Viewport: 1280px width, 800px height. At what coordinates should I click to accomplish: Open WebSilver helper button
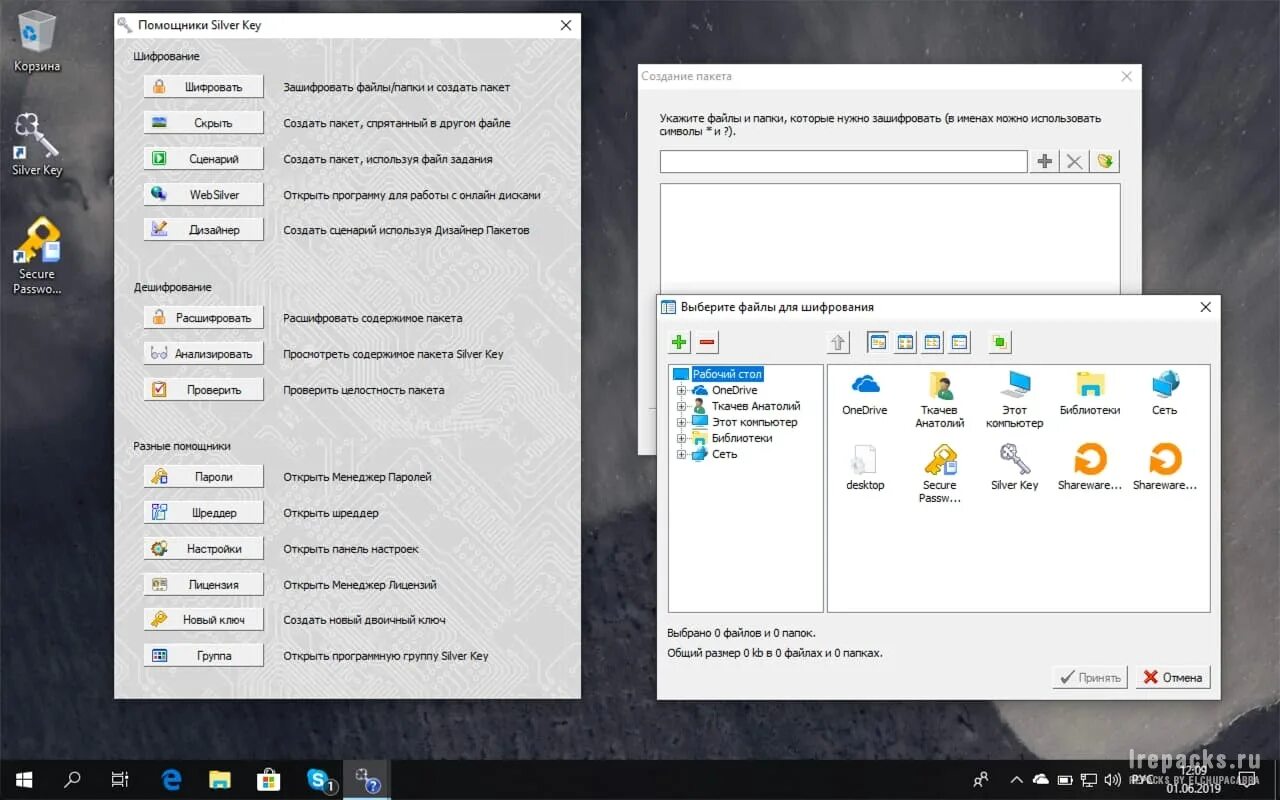(203, 194)
